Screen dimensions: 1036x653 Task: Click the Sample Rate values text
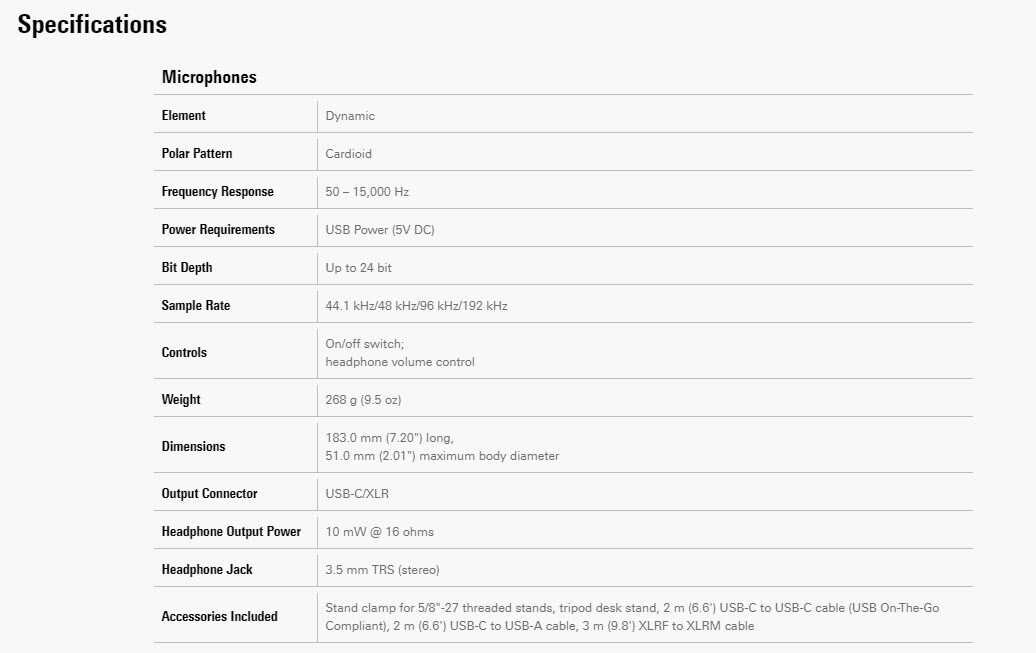[416, 306]
